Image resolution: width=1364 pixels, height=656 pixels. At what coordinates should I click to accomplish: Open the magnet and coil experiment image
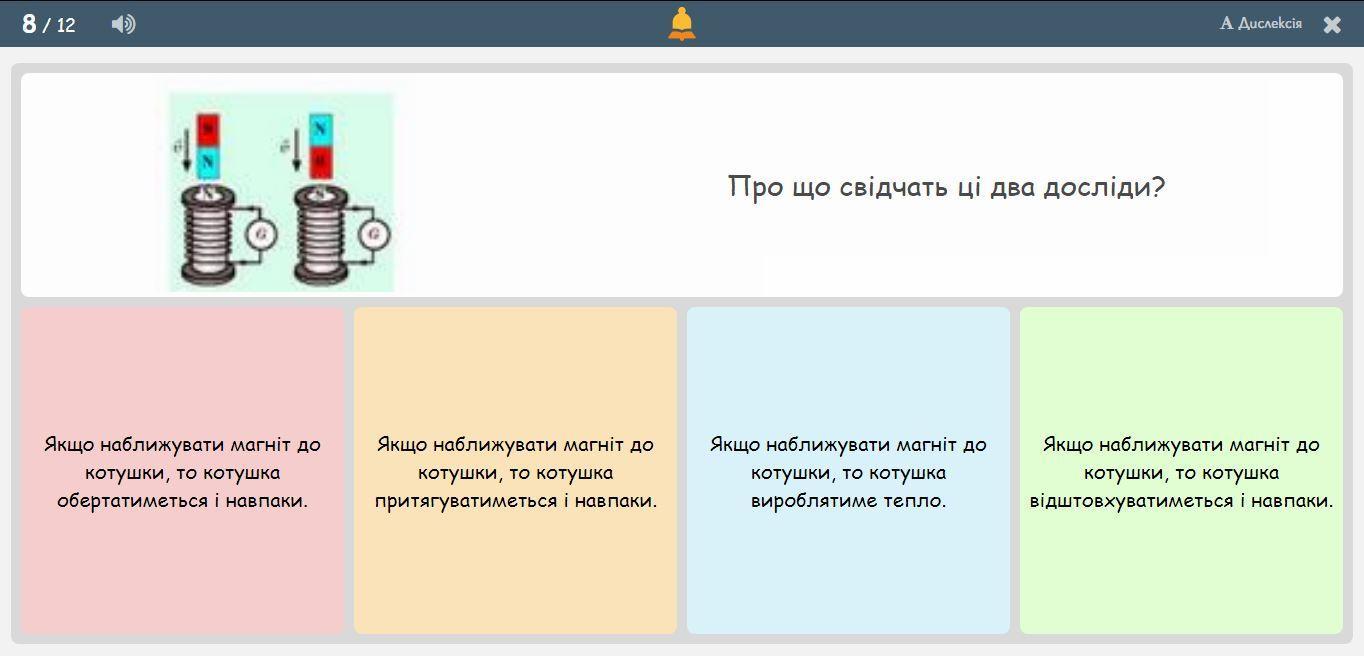click(x=281, y=191)
